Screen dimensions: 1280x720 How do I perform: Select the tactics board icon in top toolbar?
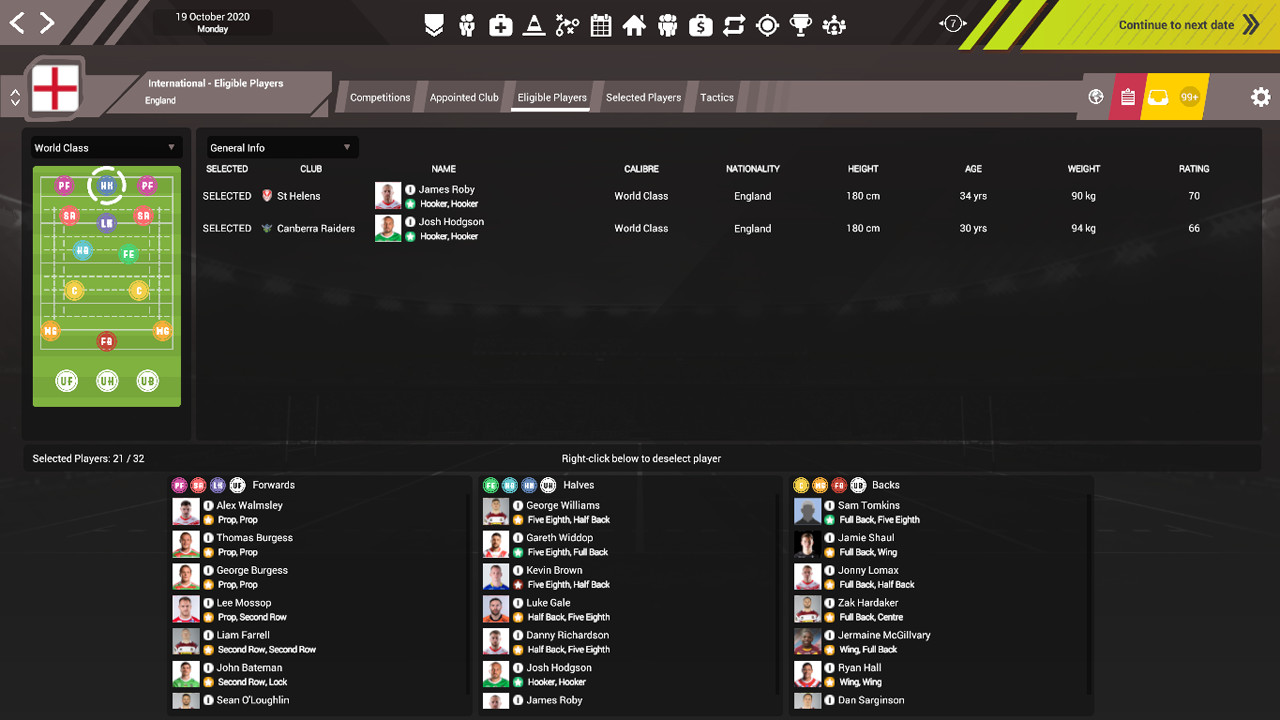click(567, 25)
